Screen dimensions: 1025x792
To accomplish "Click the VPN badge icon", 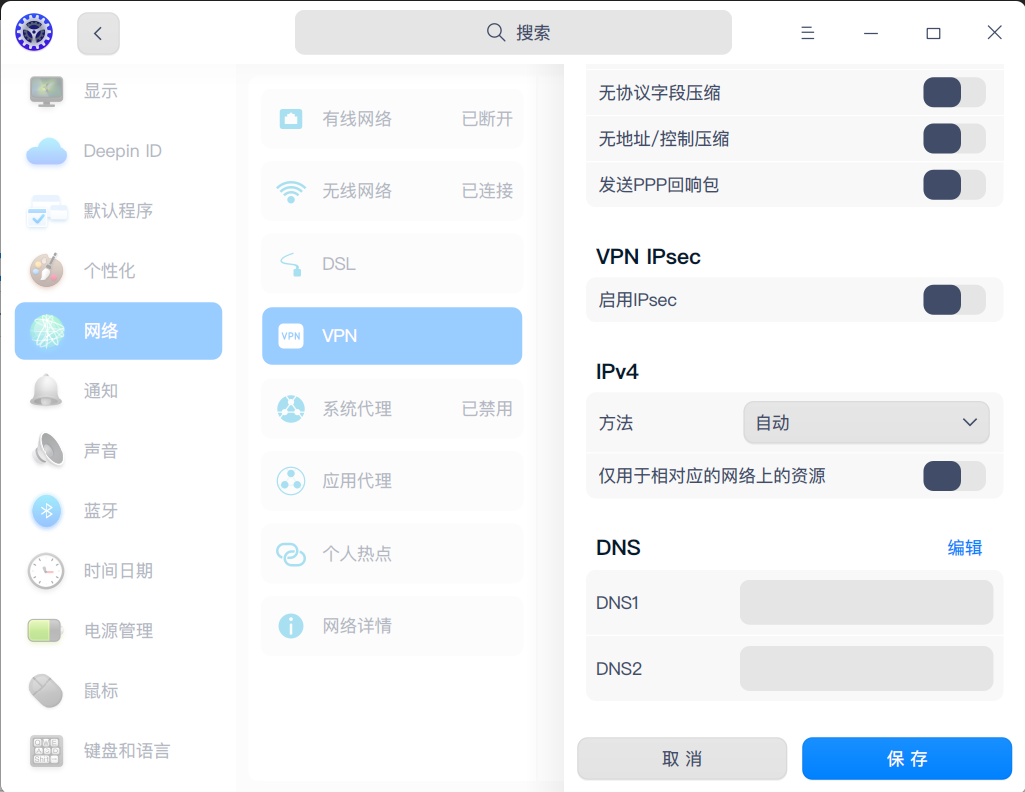I will point(291,336).
